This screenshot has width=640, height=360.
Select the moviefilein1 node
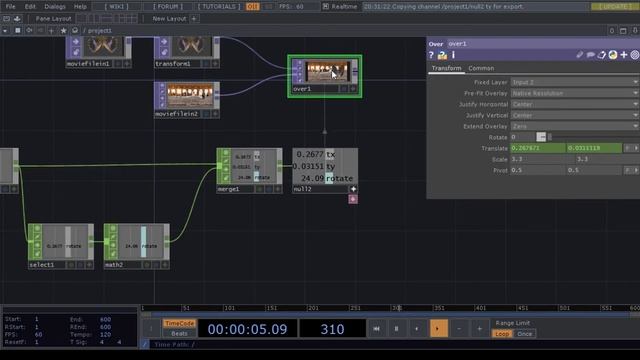click(98, 51)
